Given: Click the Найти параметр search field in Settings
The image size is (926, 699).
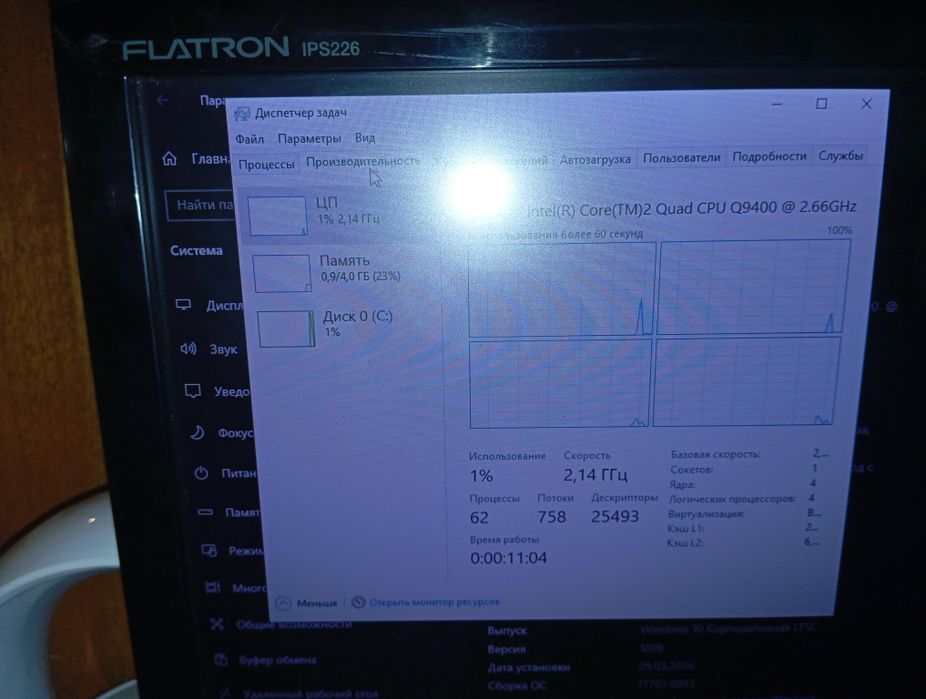Looking at the screenshot, I should coord(201,205).
